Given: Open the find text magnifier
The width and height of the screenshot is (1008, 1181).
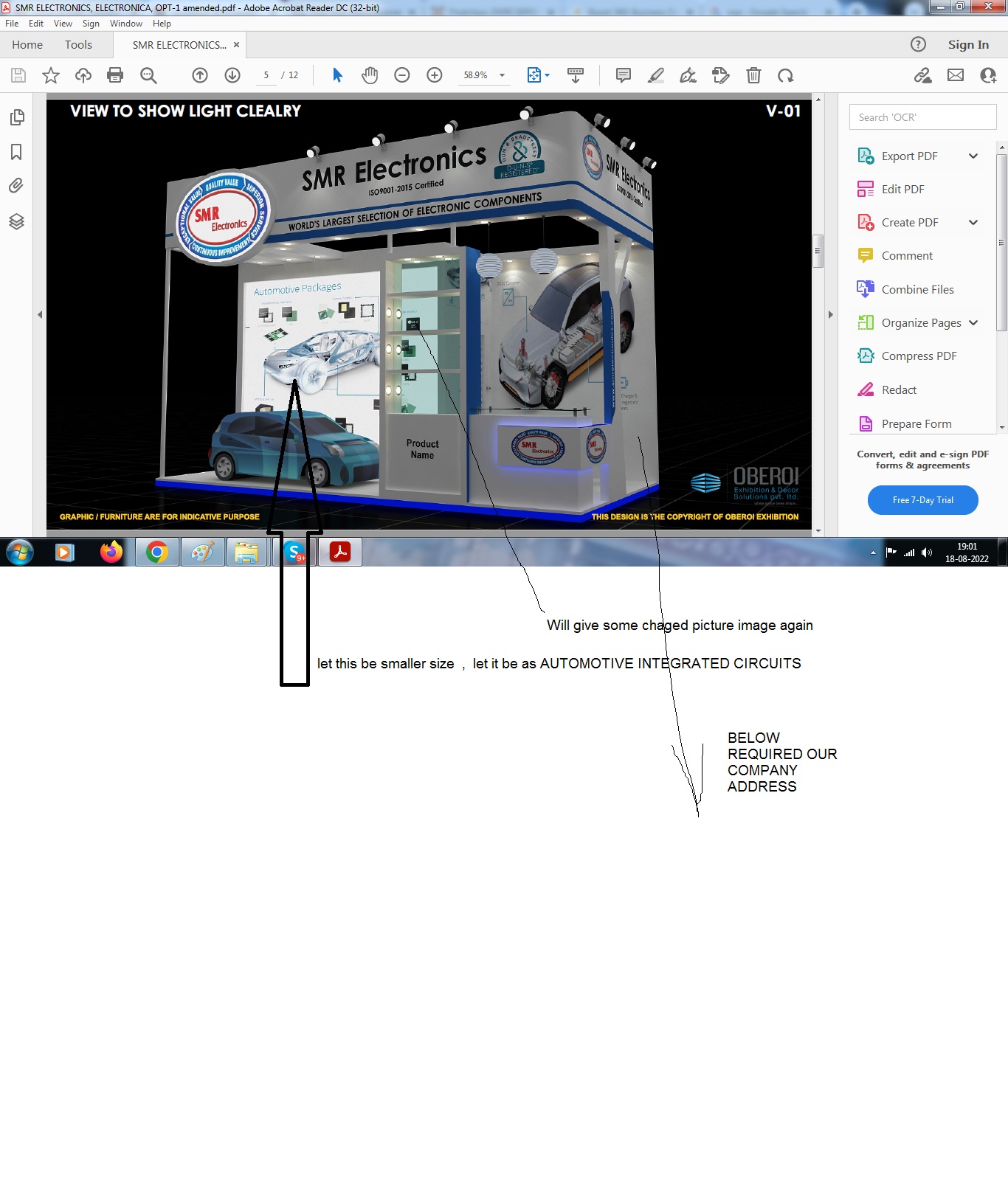Looking at the screenshot, I should click(148, 75).
